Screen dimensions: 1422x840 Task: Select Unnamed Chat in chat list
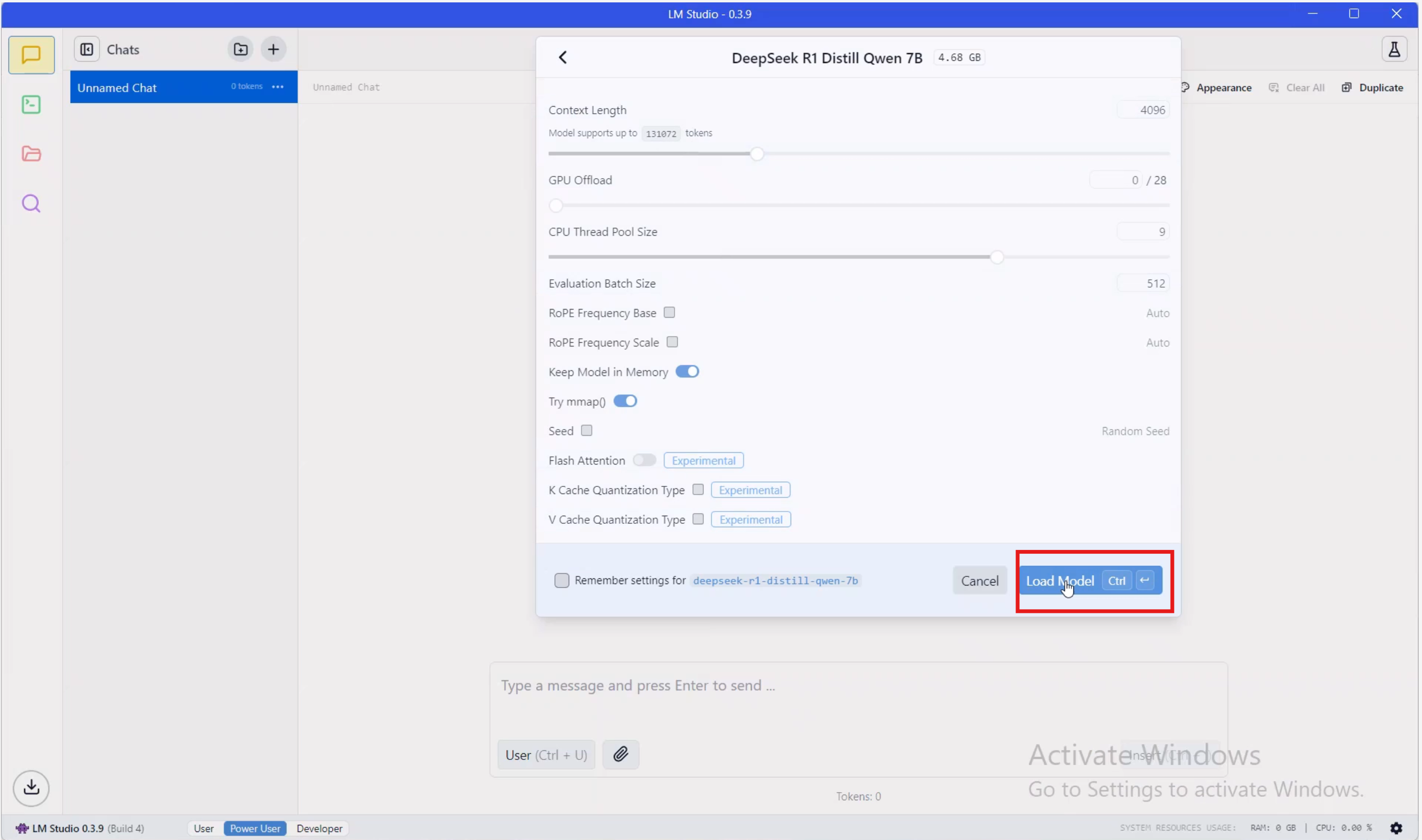pyautogui.click(x=184, y=87)
